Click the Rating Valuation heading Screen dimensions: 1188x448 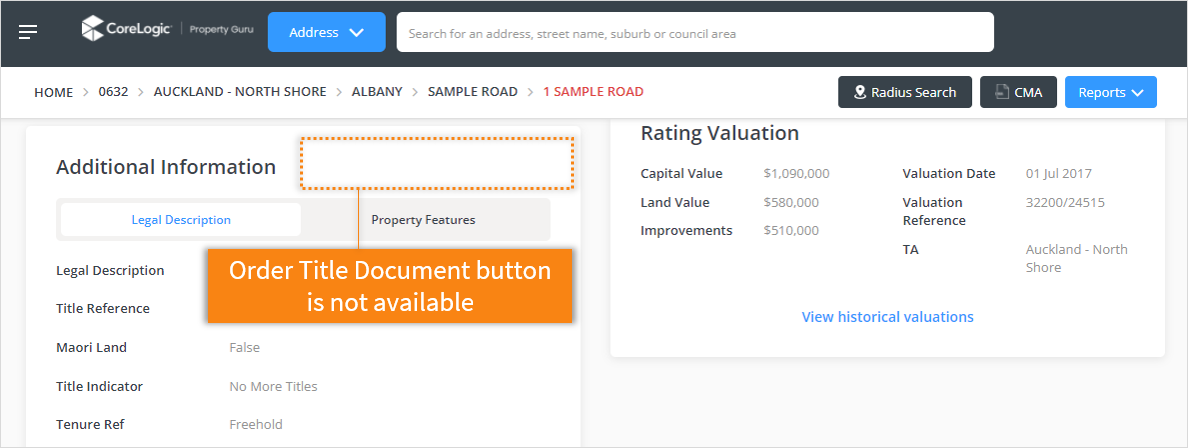720,133
